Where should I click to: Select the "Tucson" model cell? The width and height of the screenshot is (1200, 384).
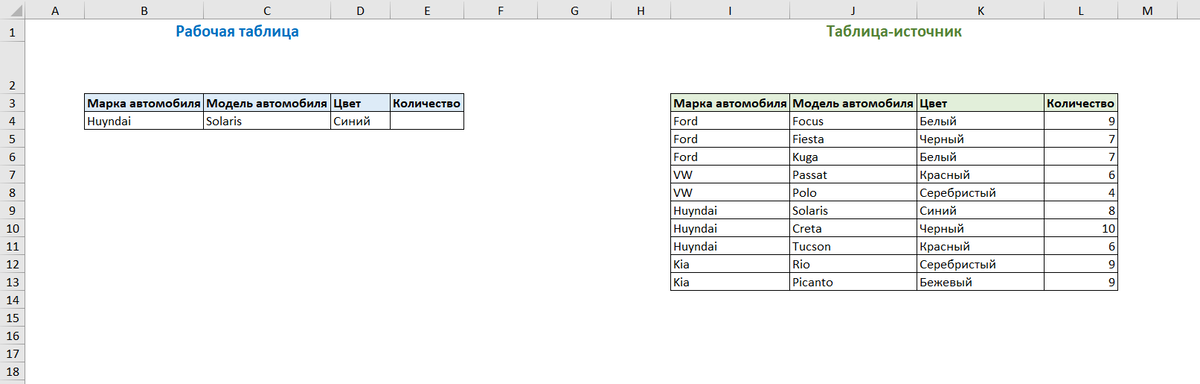pos(852,247)
